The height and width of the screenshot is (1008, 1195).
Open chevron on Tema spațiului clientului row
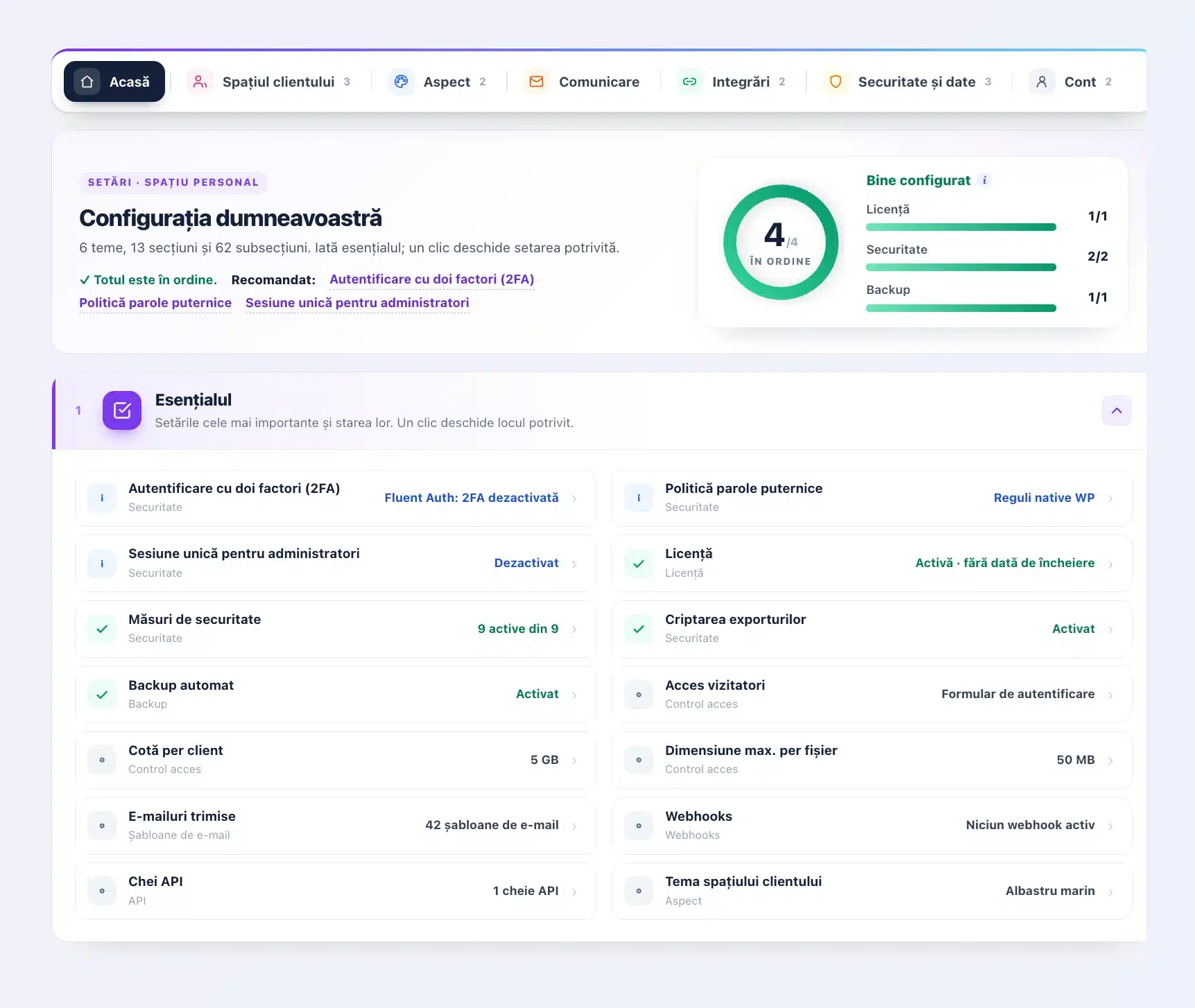[x=1110, y=892]
